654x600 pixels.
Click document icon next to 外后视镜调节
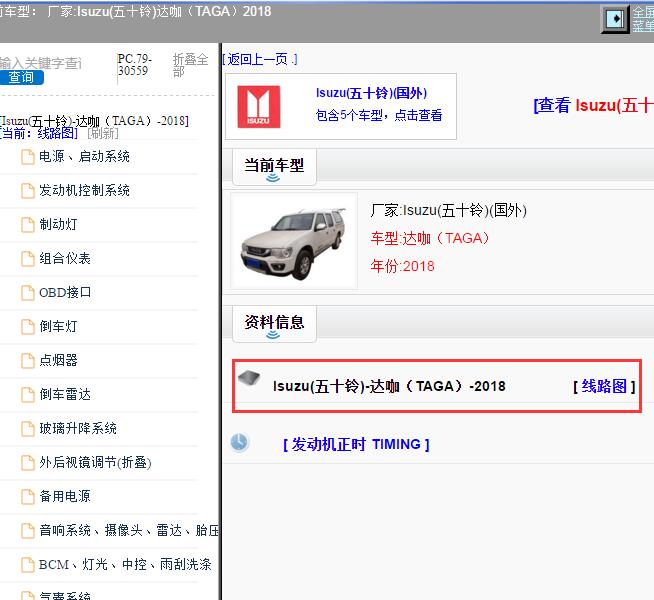(x=28, y=463)
